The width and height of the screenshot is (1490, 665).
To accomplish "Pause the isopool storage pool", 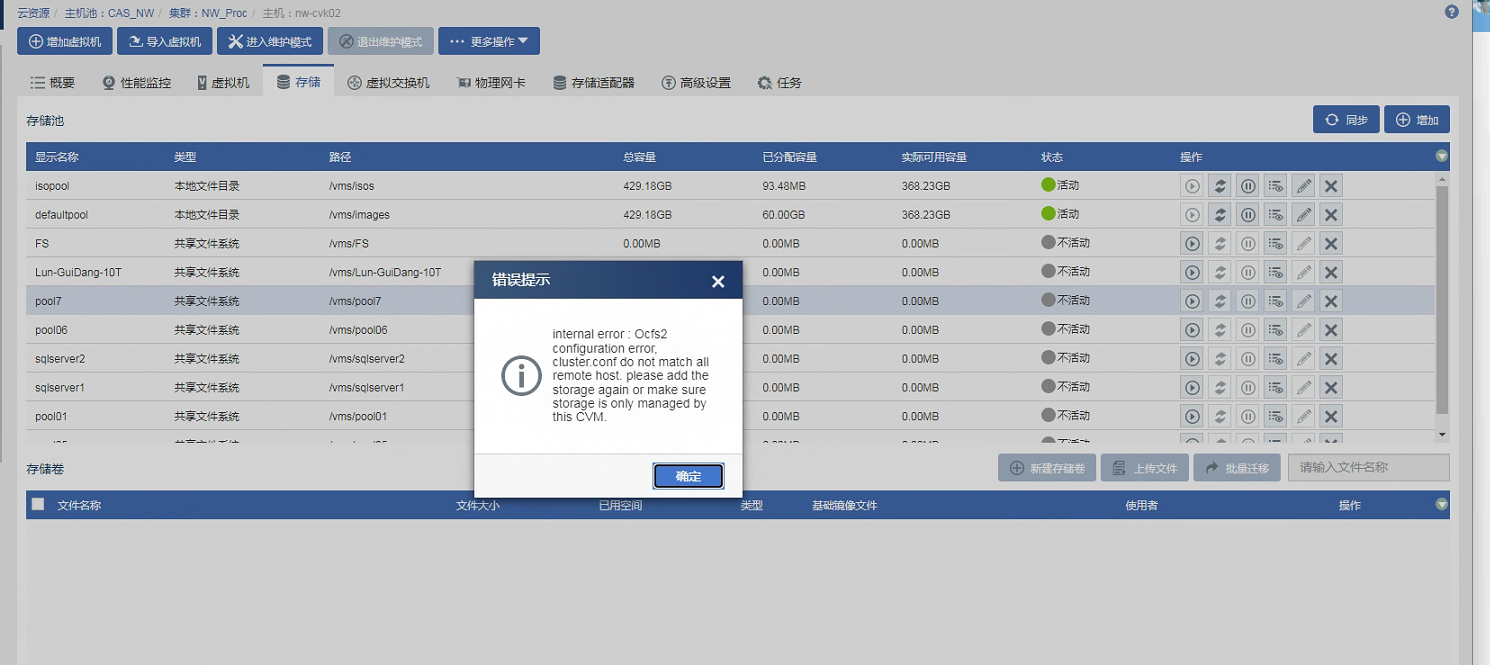I will (1248, 186).
